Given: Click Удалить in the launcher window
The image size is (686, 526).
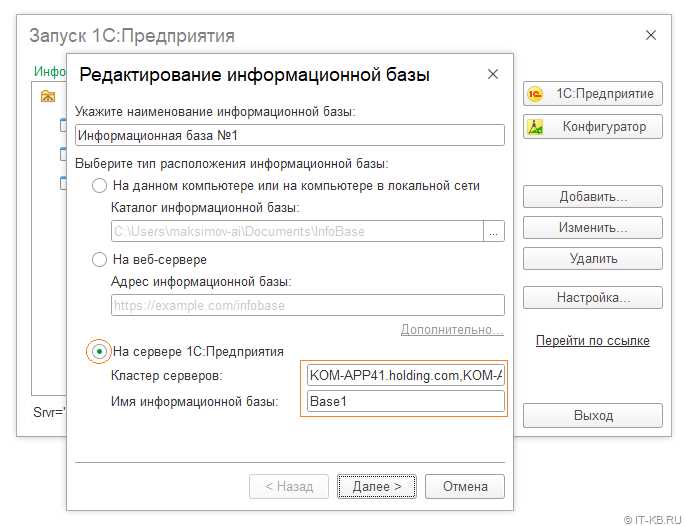Looking at the screenshot, I should pyautogui.click(x=592, y=259).
